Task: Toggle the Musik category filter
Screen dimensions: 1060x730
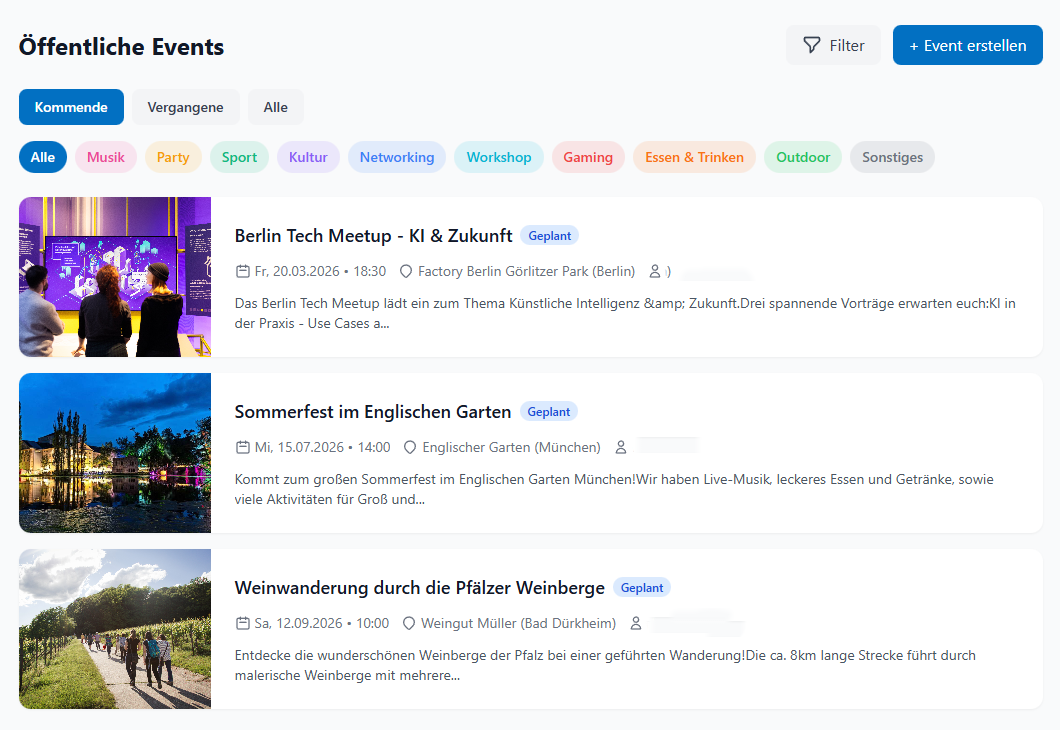Action: pyautogui.click(x=105, y=157)
